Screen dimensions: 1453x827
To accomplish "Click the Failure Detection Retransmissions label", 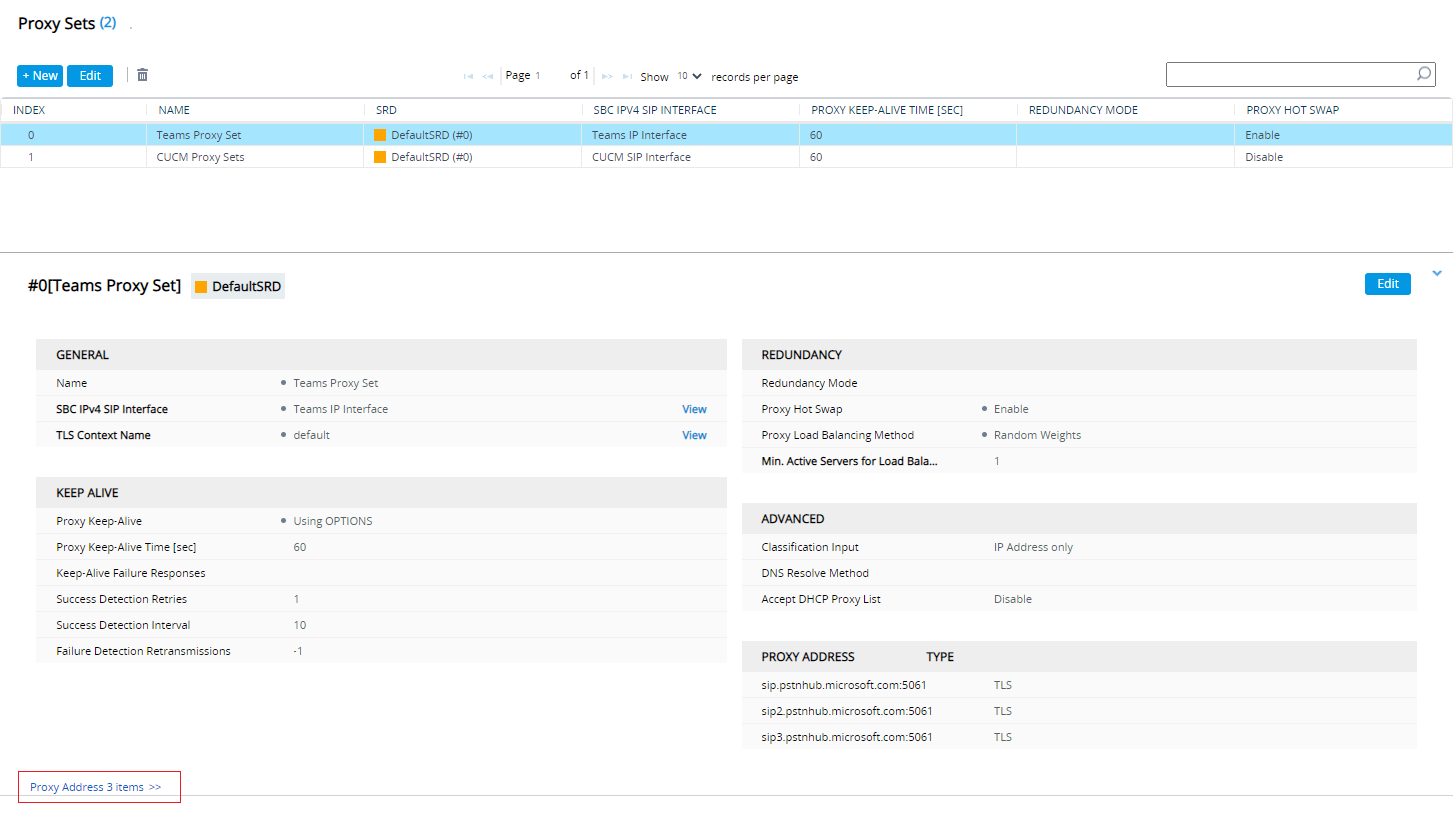I will [143, 651].
